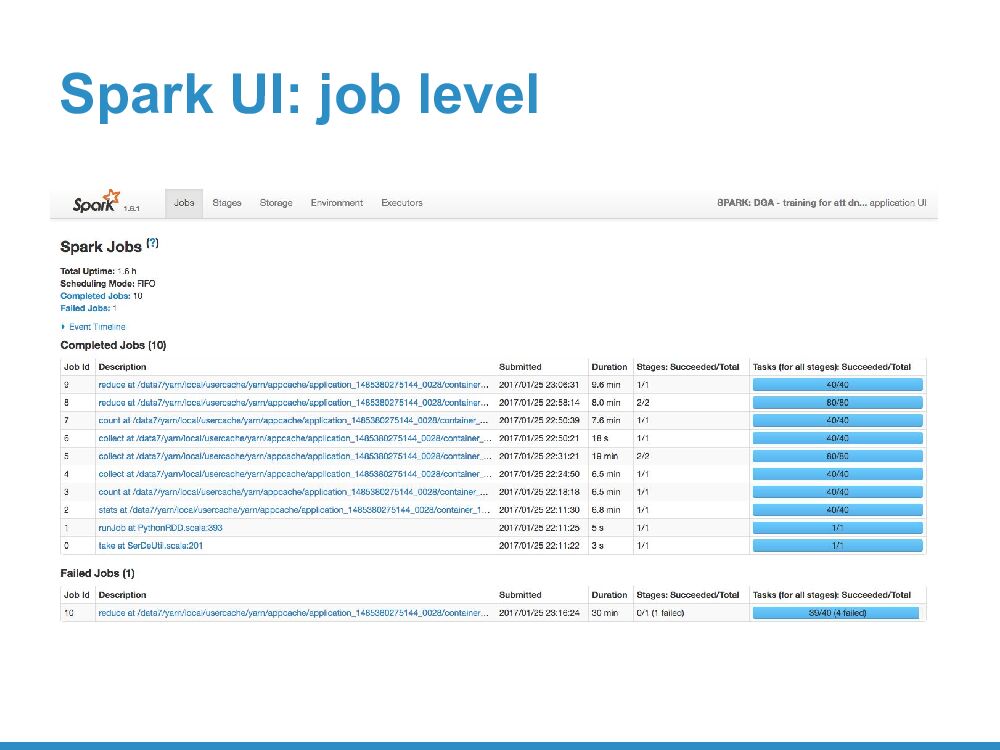This screenshot has width=1000, height=750.
Task: Open job 3 count description link
Action: [x=293, y=492]
